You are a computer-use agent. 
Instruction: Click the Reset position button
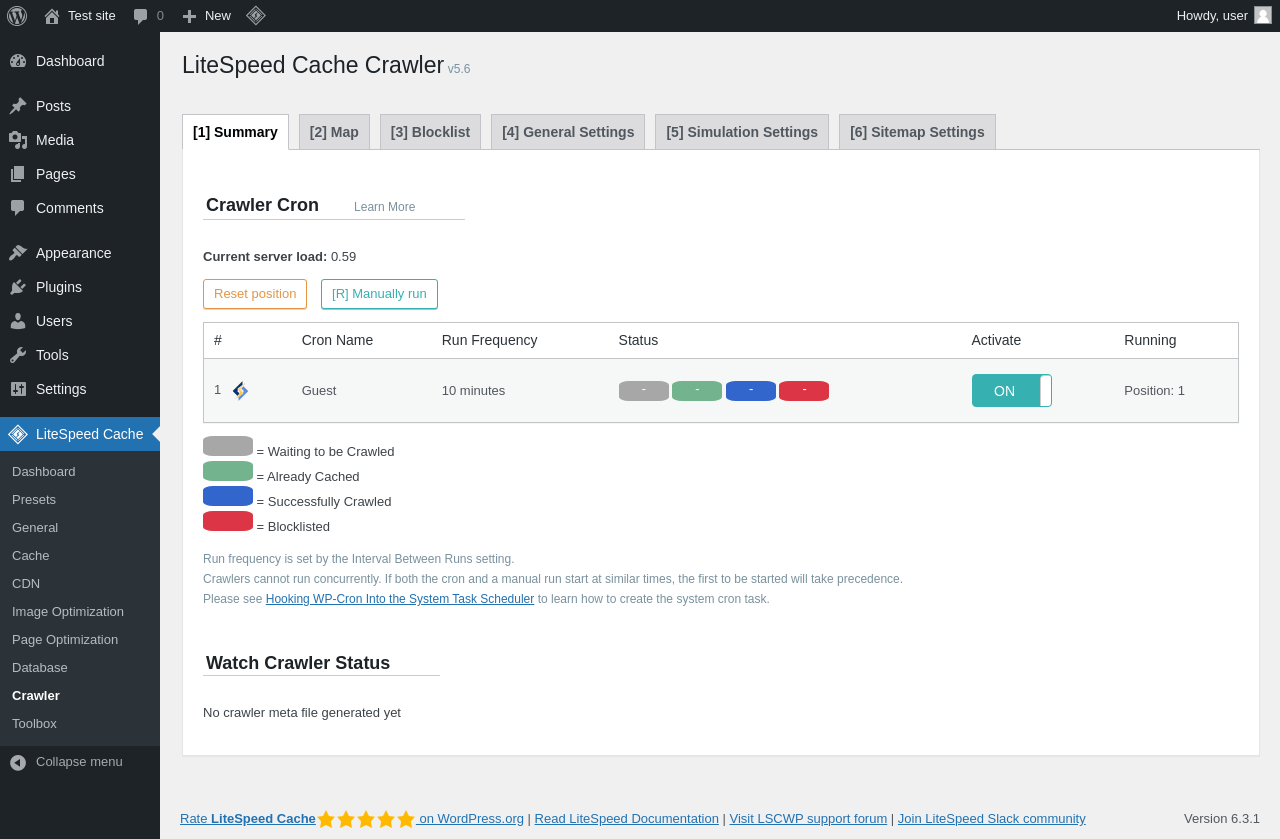pos(255,294)
